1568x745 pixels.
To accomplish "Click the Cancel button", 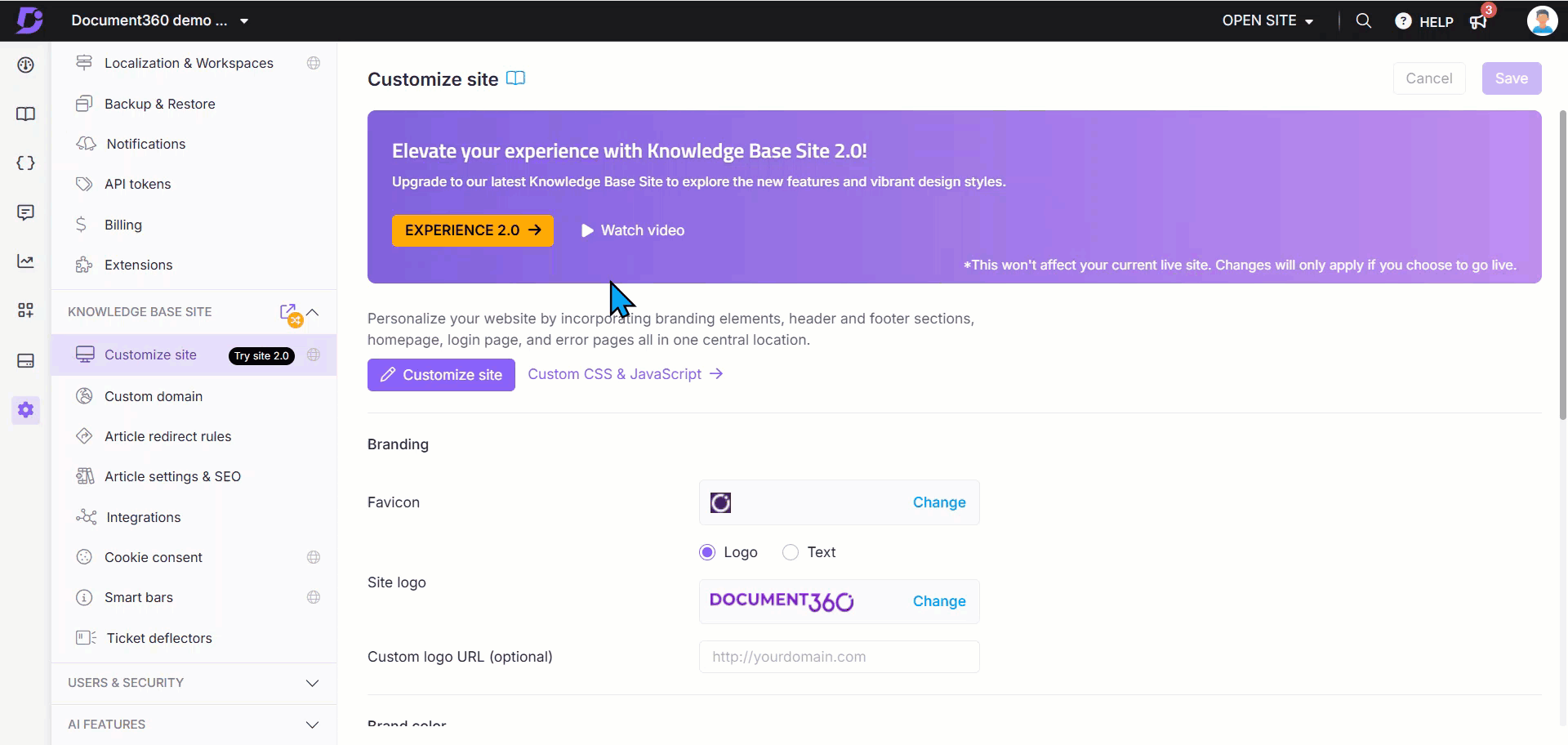I will tap(1429, 78).
